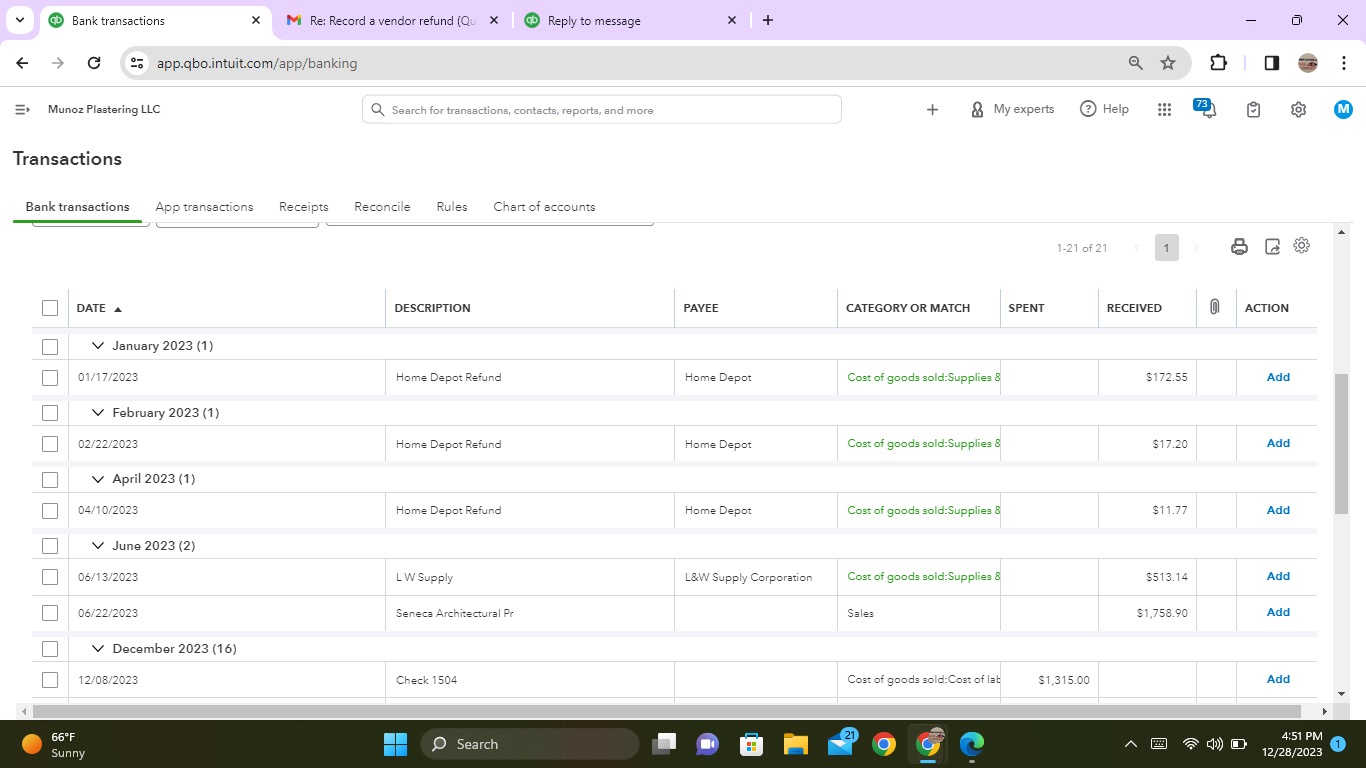
Task: Open table settings with the gear above the list
Action: (x=1301, y=245)
